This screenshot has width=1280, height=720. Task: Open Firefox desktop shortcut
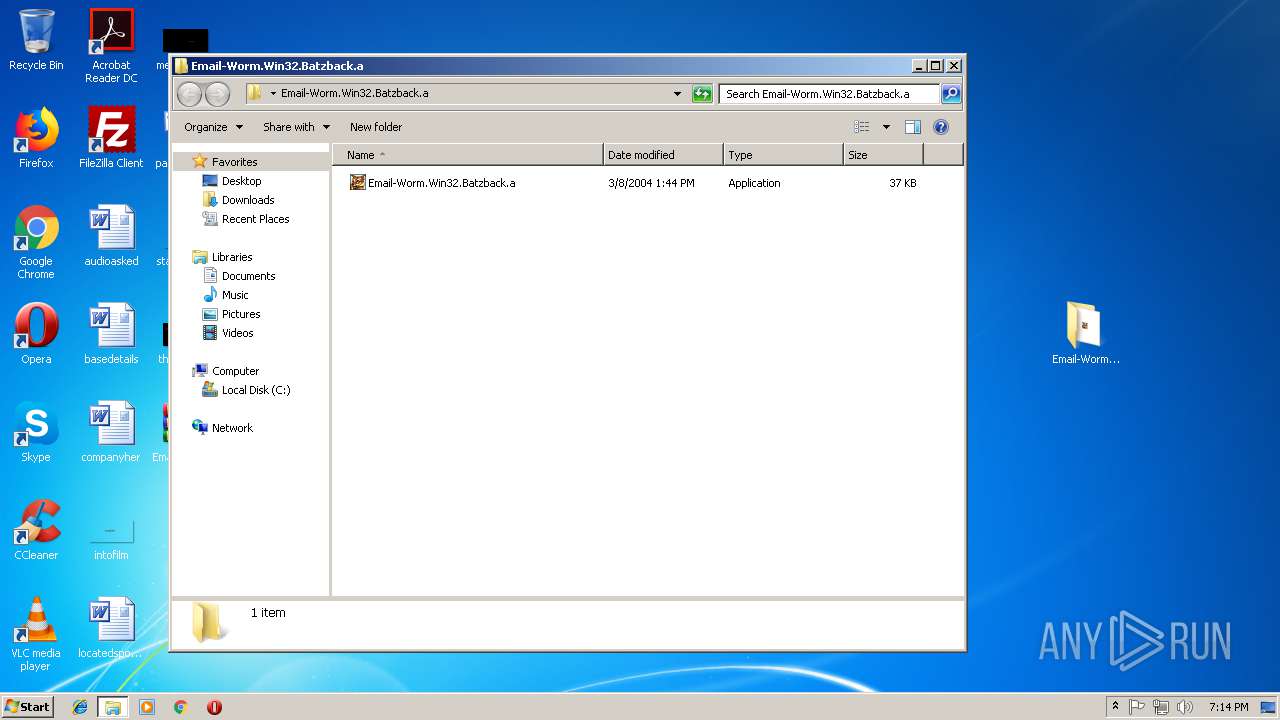pyautogui.click(x=36, y=138)
